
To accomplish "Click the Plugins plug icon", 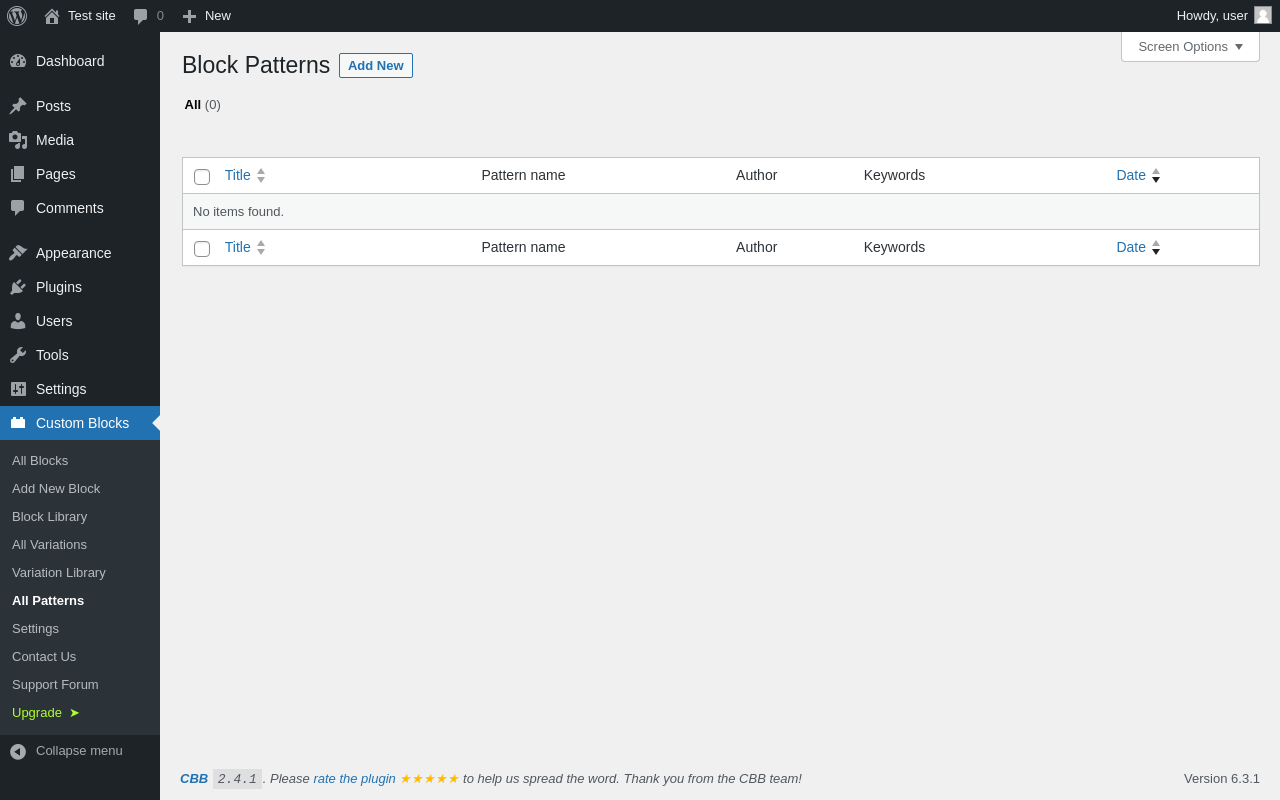I will click(x=18, y=287).
